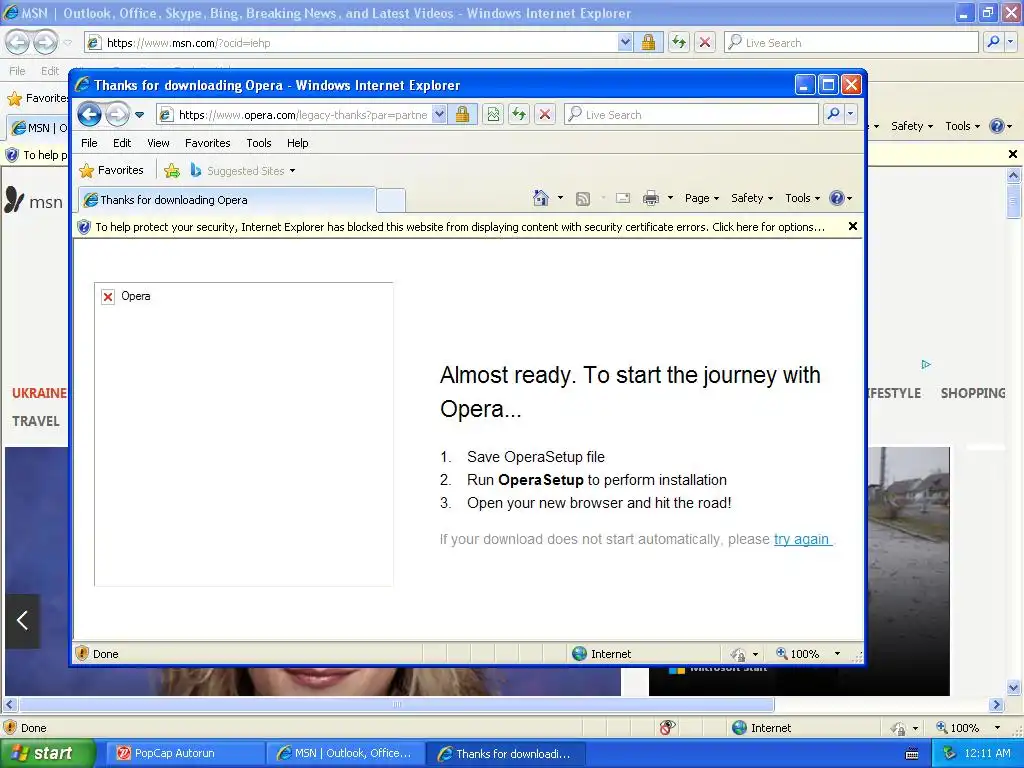Click the front window Live Search box
This screenshot has width=1024, height=768.
point(691,115)
